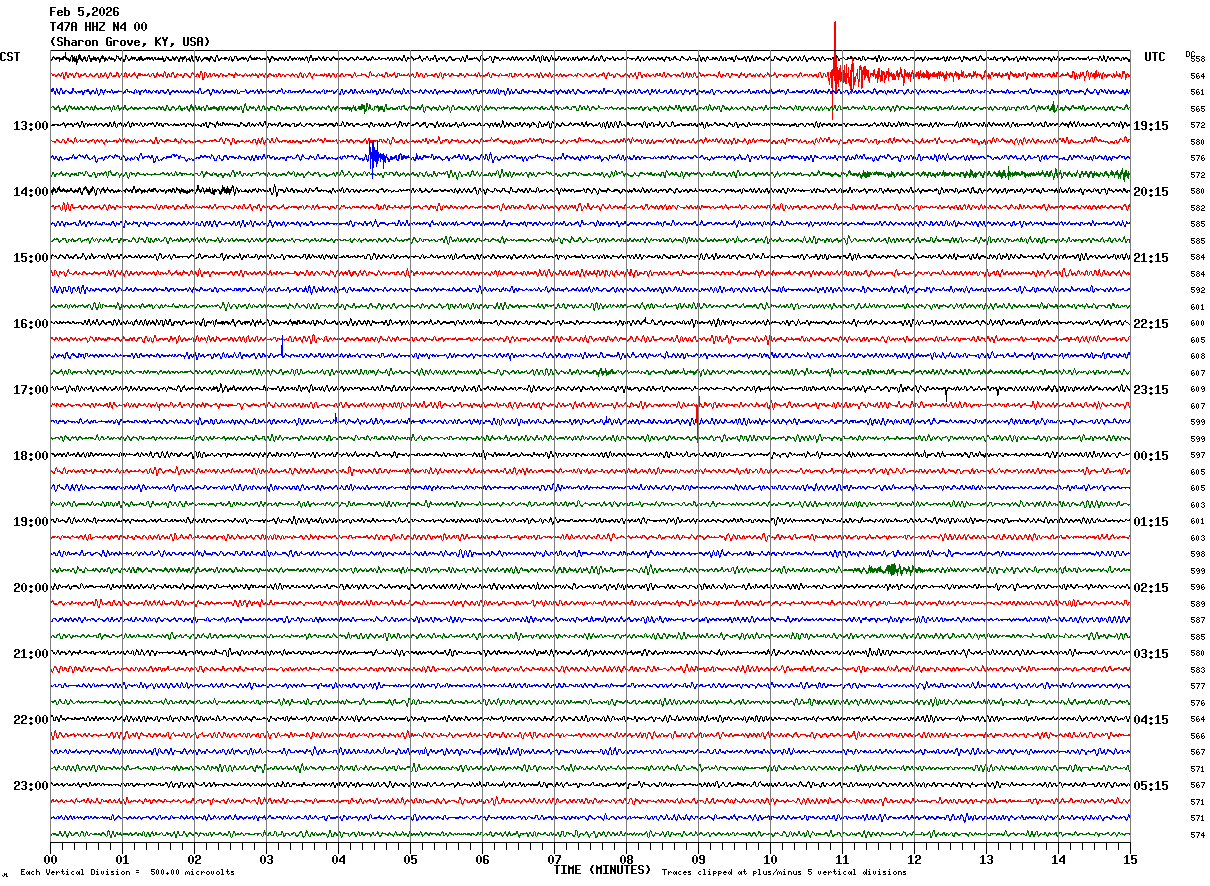Click the DC value '609'
The height and width of the screenshot is (886, 1210).
(x=1197, y=390)
